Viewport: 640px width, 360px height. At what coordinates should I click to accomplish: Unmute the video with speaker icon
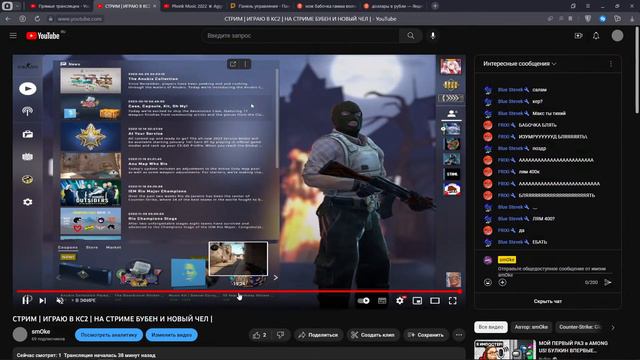pyautogui.click(x=60, y=300)
